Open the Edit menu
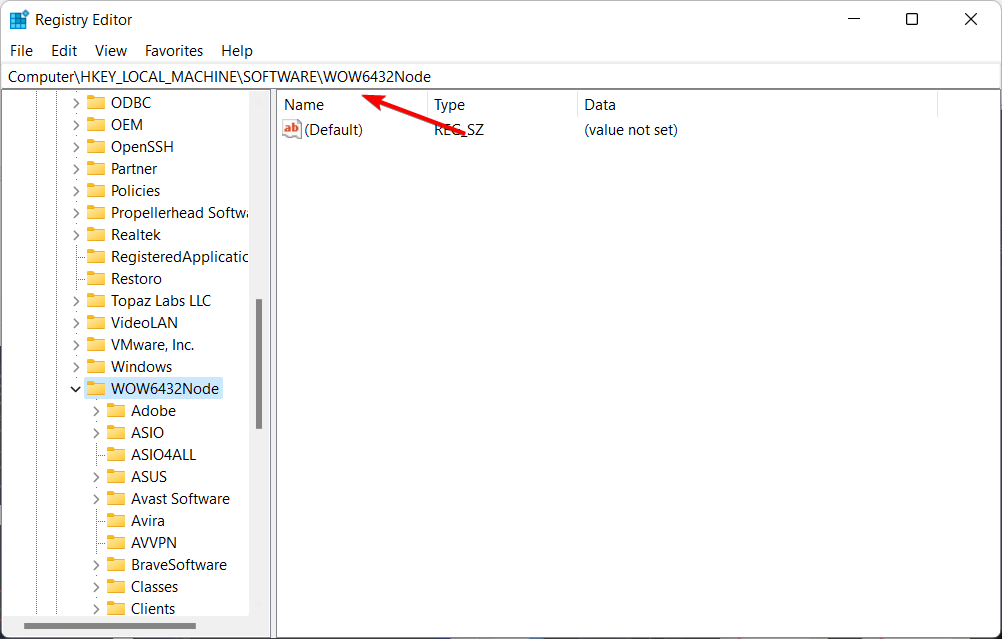This screenshot has width=1002, height=639. point(64,50)
